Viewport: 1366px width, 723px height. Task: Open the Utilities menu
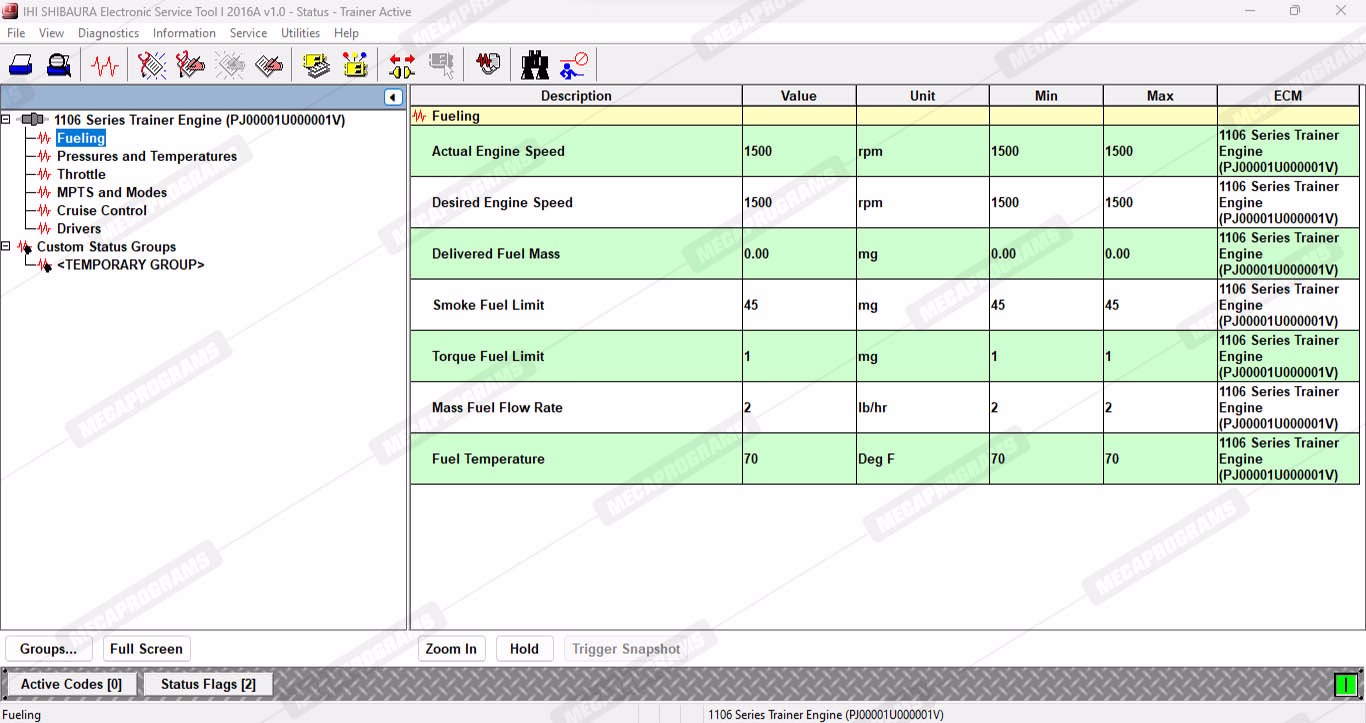pyautogui.click(x=300, y=33)
